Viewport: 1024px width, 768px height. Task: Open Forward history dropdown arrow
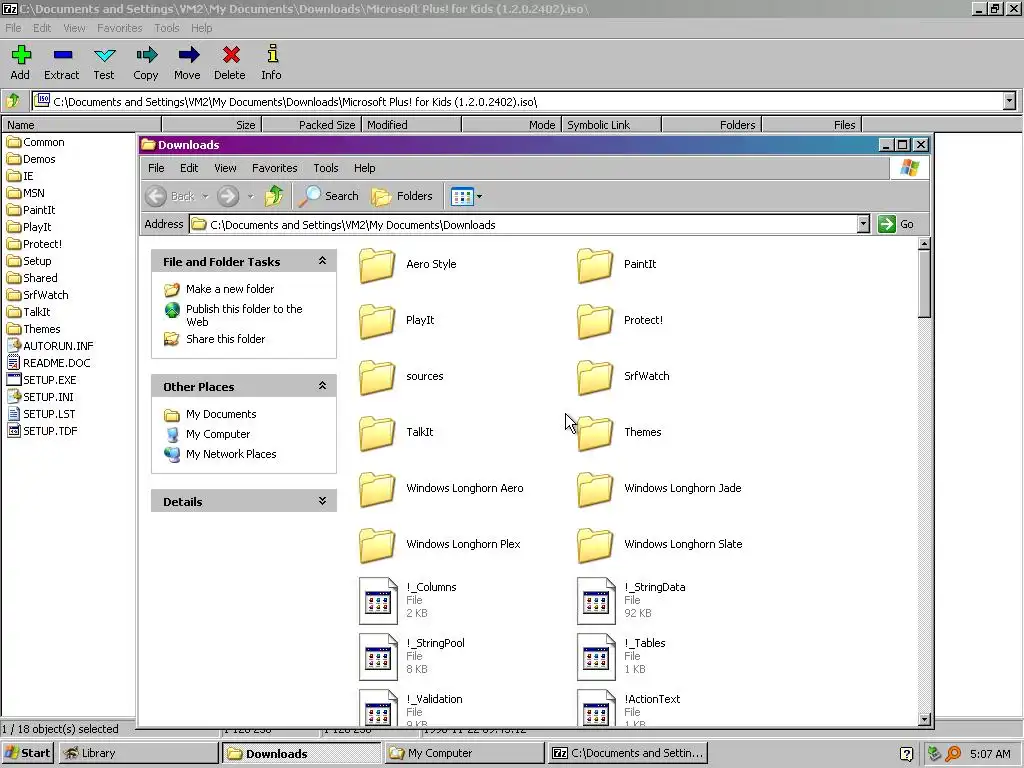click(x=250, y=196)
